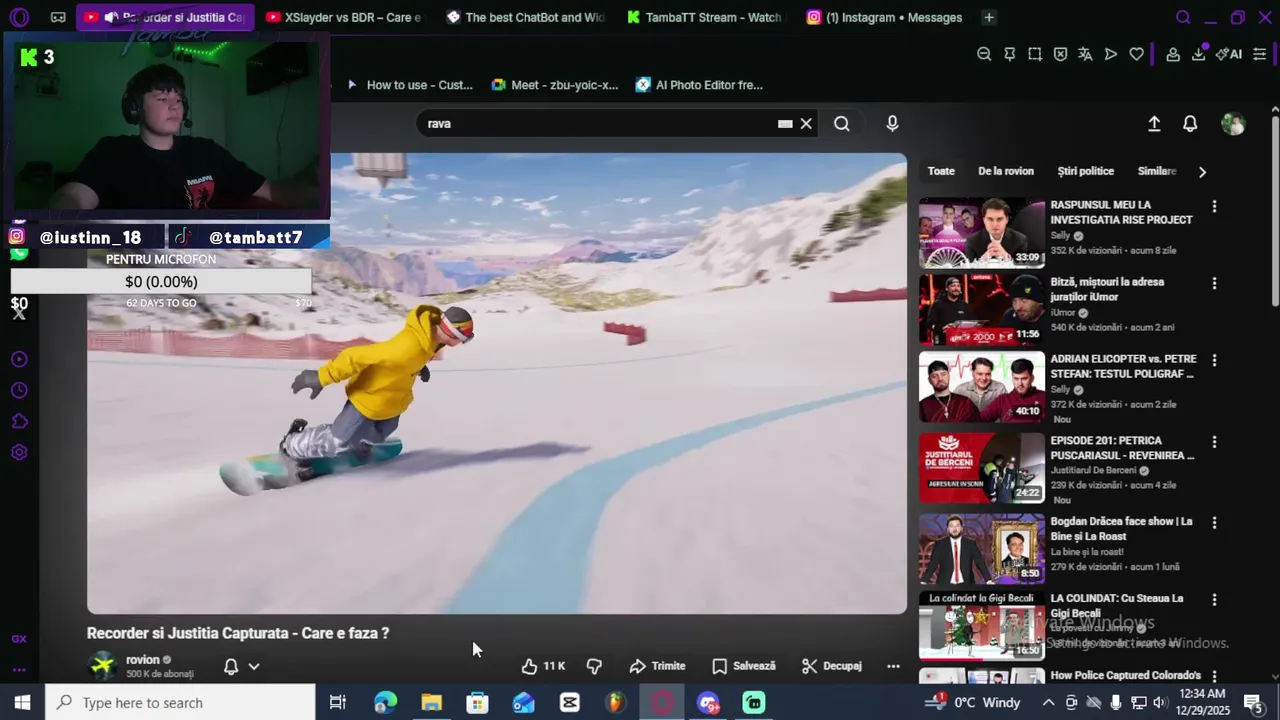Image resolution: width=1280 pixels, height=720 pixels.
Task: Open more actions menu under the video
Action: (x=893, y=666)
